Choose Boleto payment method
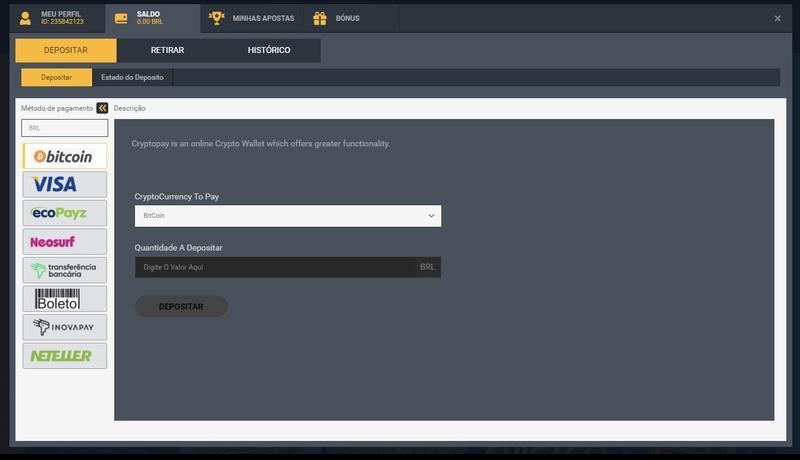Viewport: 800px width, 460px height. point(64,298)
